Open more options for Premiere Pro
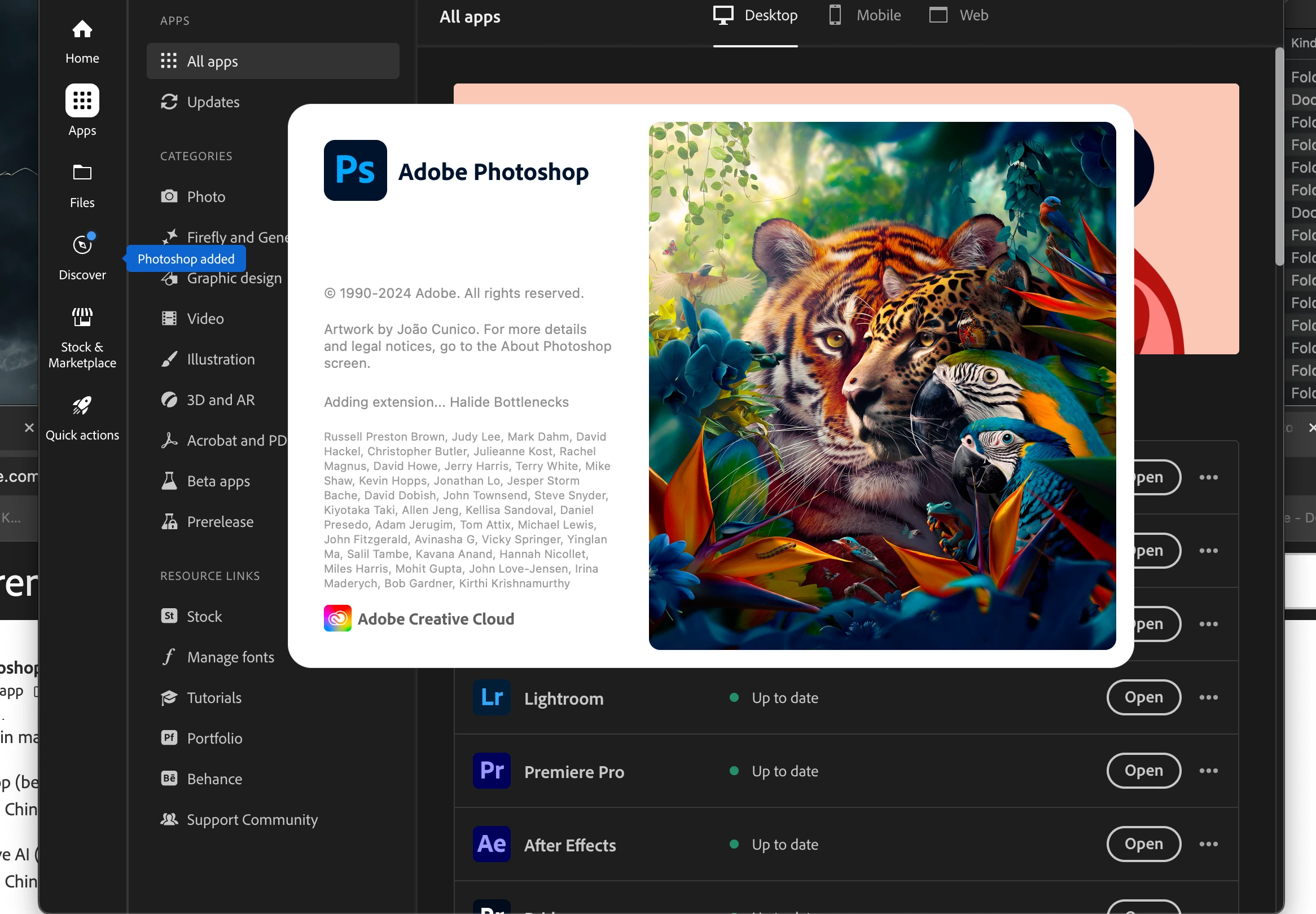1316x914 pixels. coord(1208,771)
